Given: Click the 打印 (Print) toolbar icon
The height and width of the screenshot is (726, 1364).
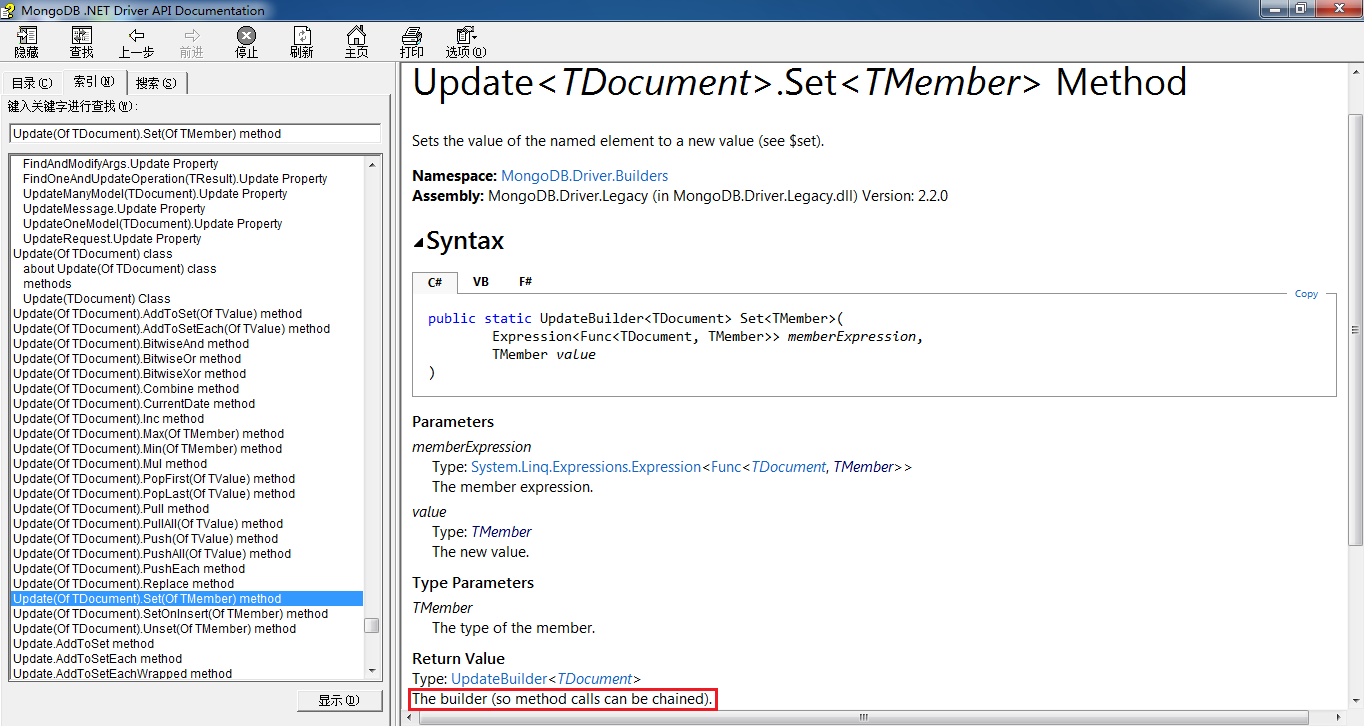Looking at the screenshot, I should point(412,43).
